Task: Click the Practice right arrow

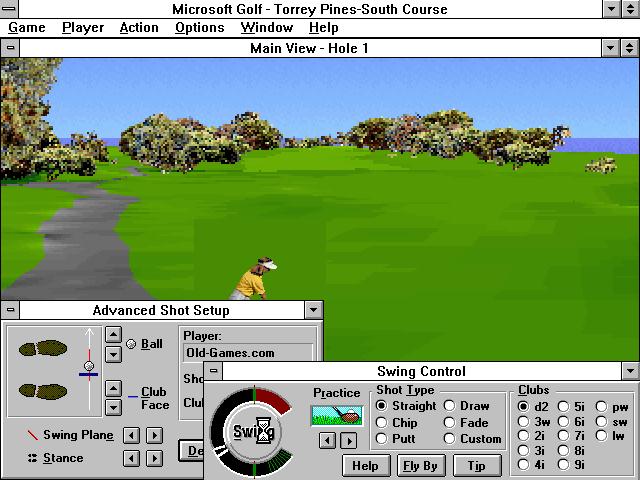Action: pyautogui.click(x=349, y=441)
